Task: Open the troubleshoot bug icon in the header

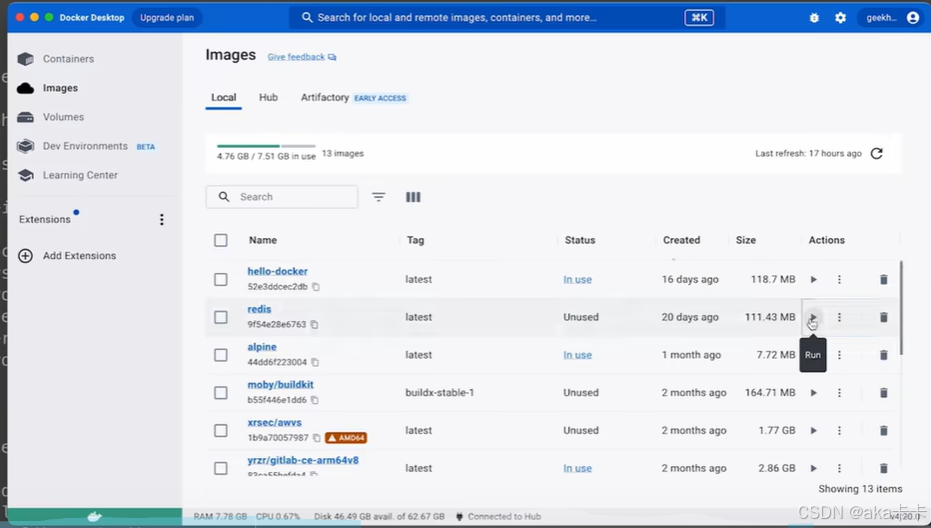Action: click(x=814, y=18)
